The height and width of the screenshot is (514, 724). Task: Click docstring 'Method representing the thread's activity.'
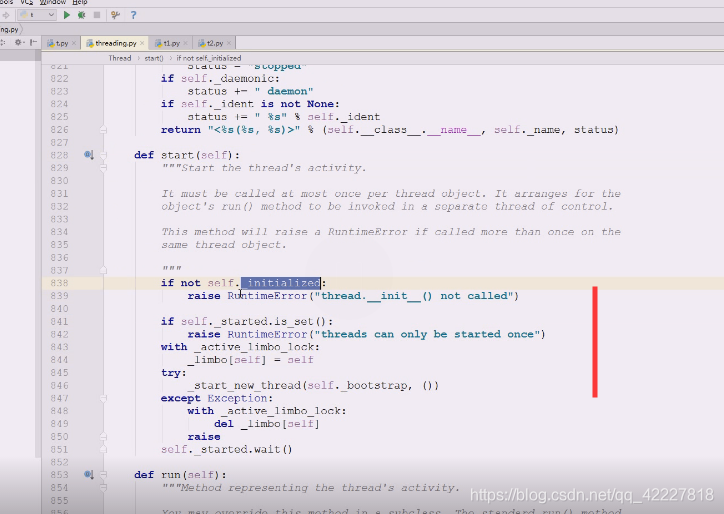(x=311, y=488)
